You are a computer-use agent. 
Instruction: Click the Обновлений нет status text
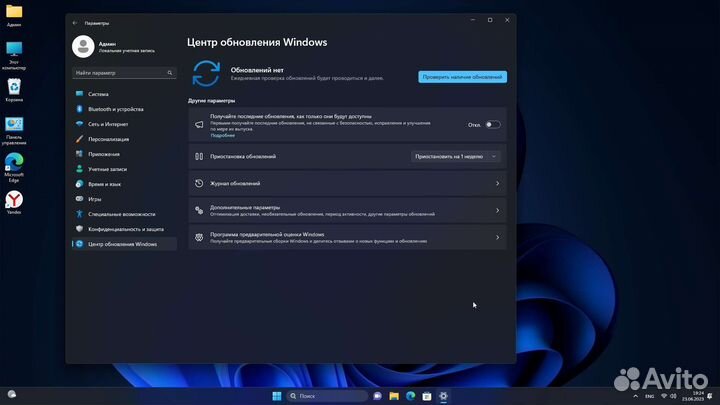[x=257, y=70]
